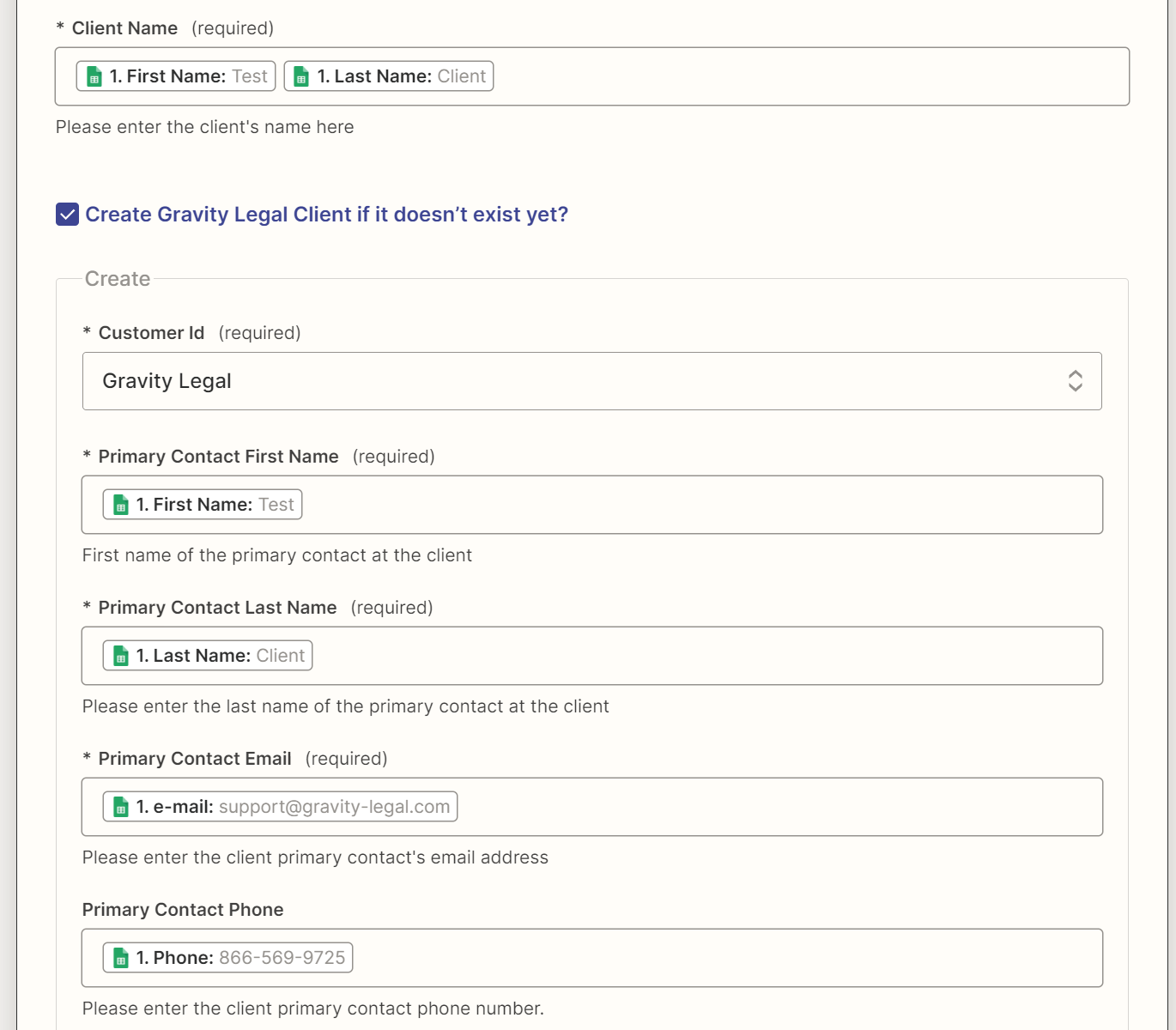The height and width of the screenshot is (1030, 1176).
Task: Click the Primary Contact Last Name field
Action: pos(592,656)
